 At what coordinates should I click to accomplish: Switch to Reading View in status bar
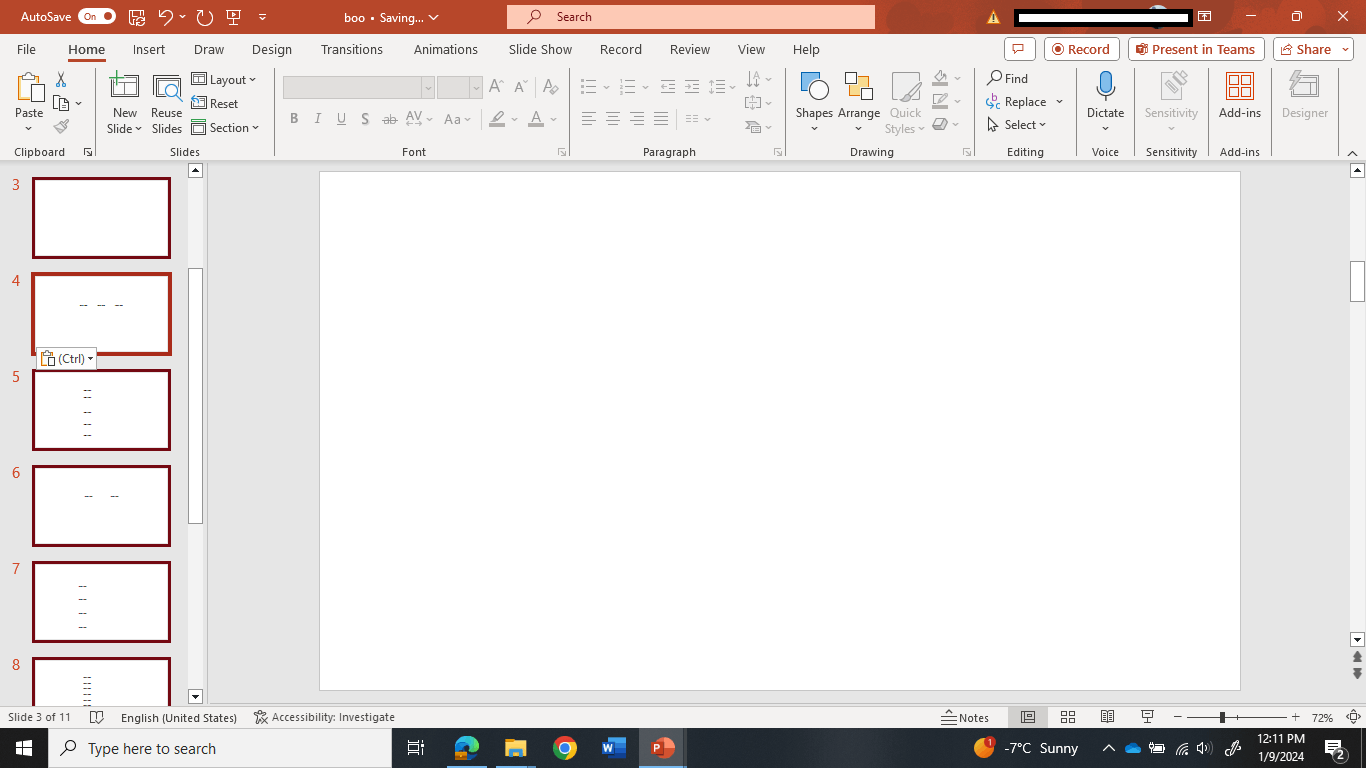click(x=1107, y=717)
